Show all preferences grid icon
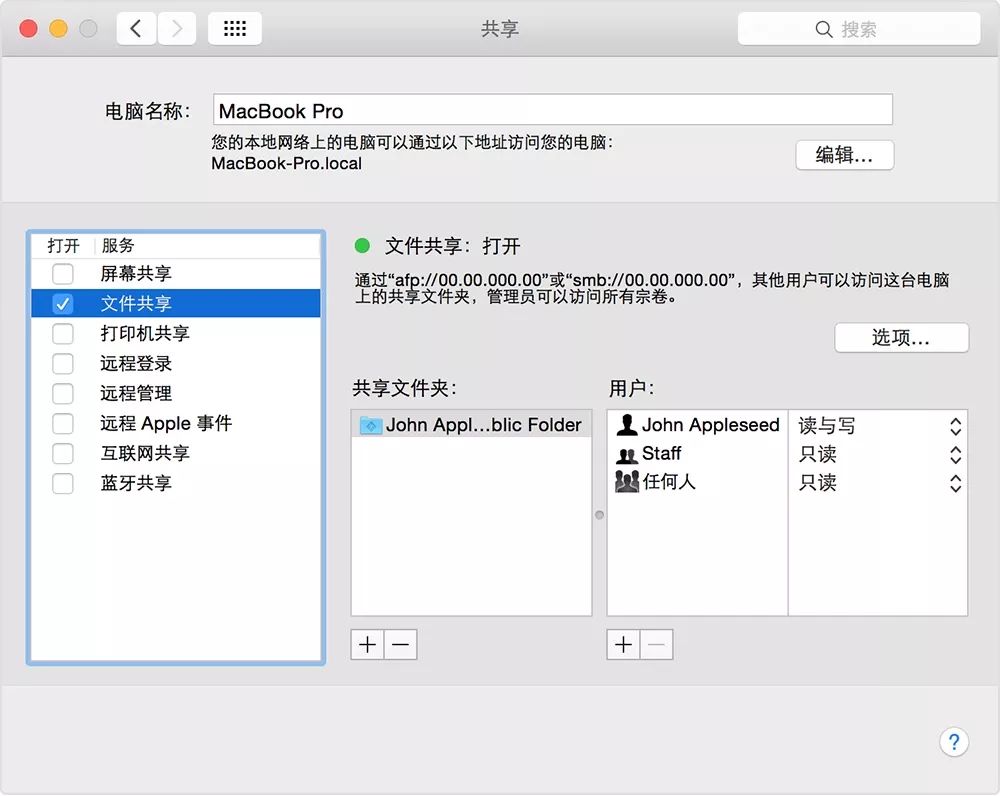 [x=235, y=29]
